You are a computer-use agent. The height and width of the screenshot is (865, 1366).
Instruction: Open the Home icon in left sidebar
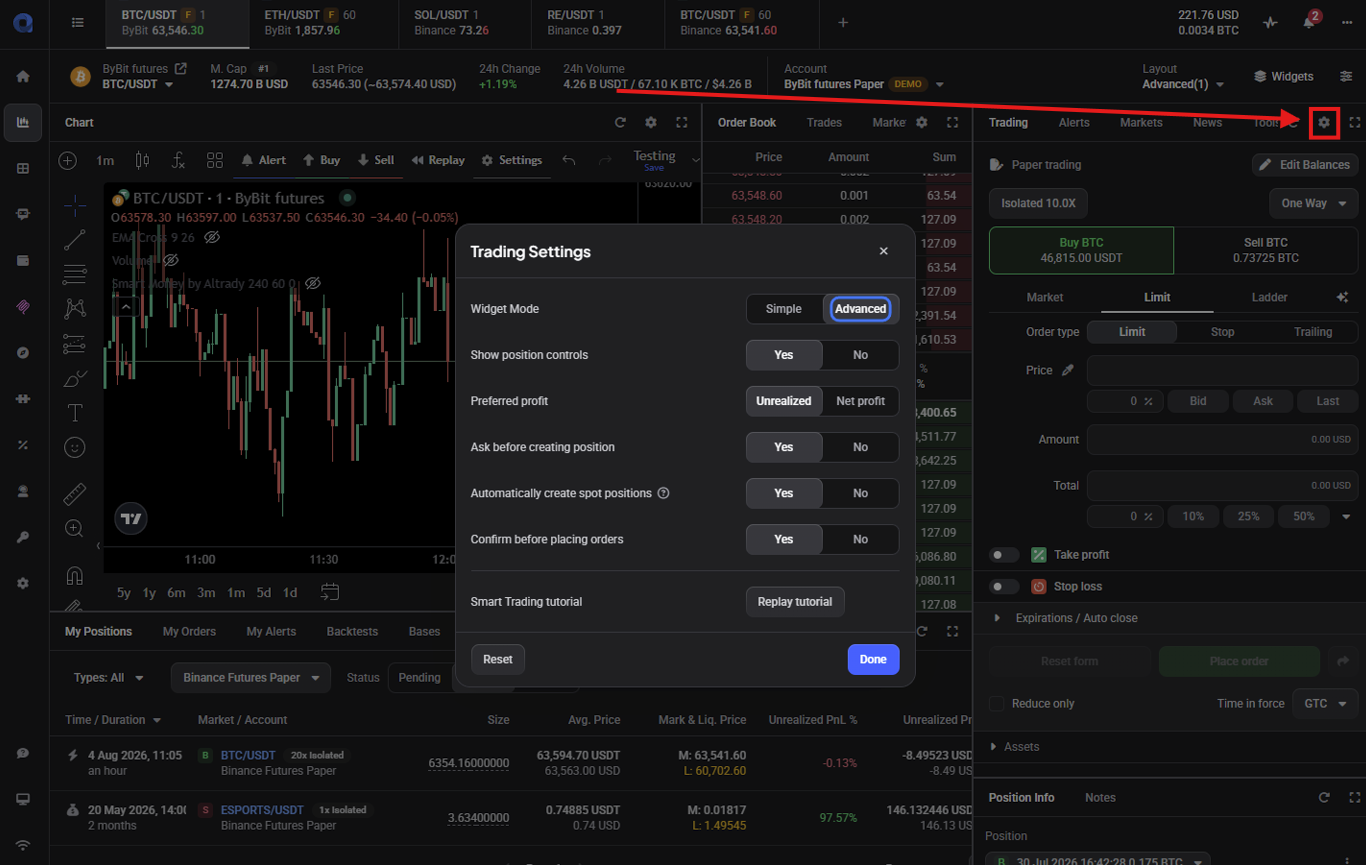pyautogui.click(x=23, y=77)
